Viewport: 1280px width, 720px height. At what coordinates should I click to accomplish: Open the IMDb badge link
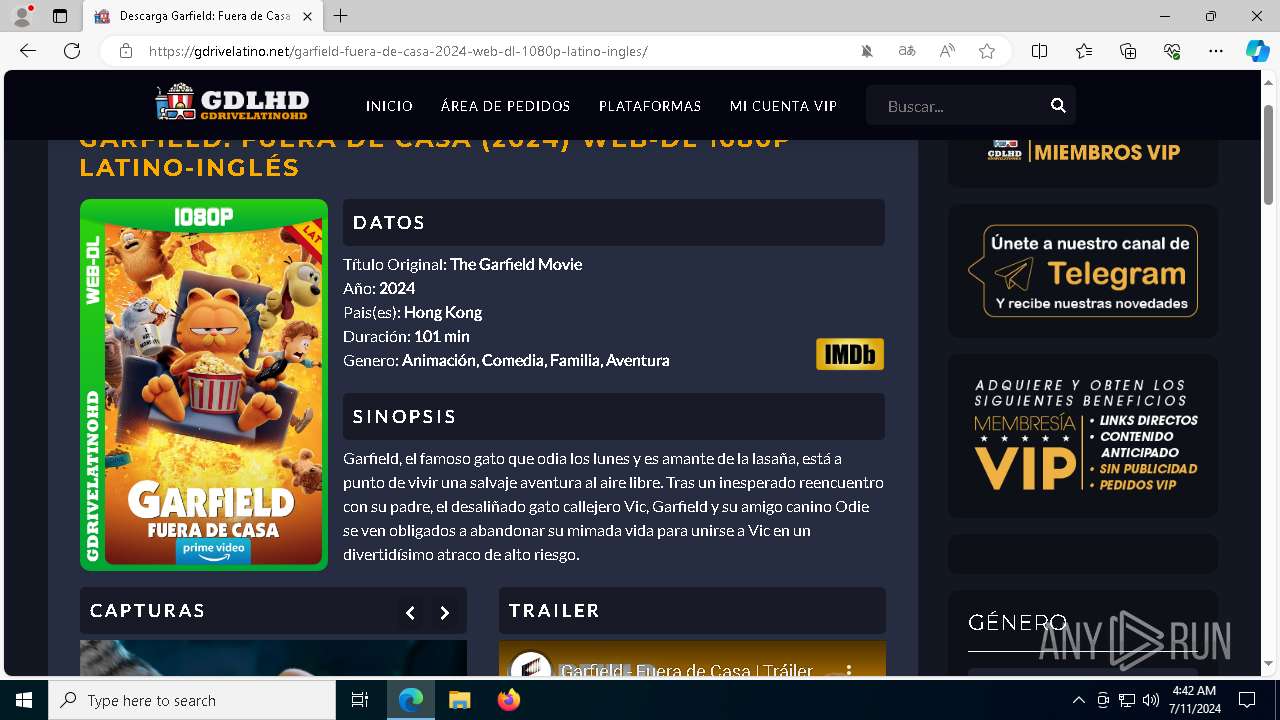click(850, 354)
